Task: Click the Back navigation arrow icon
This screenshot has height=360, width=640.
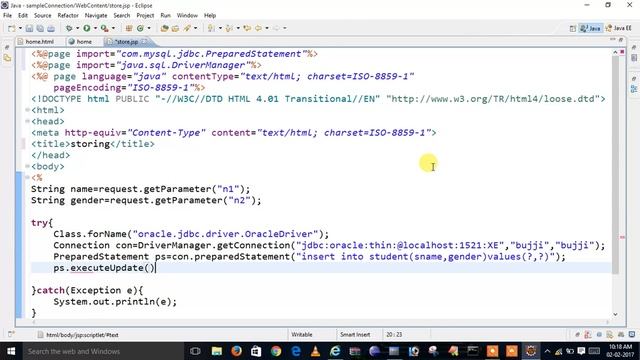Action: pyautogui.click(x=258, y=28)
